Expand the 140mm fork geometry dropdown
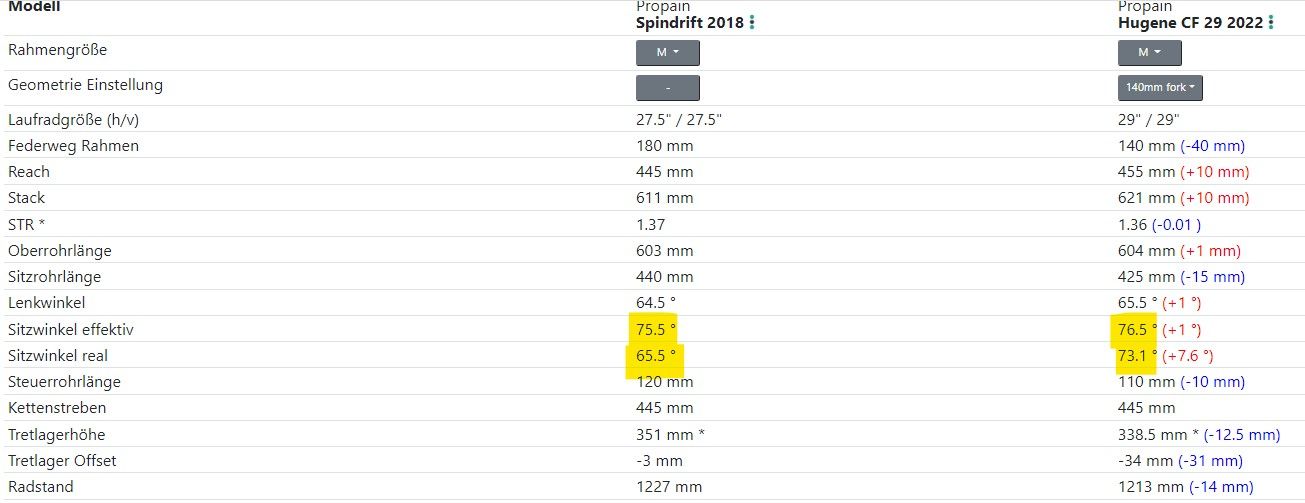The height and width of the screenshot is (503, 1305). coord(1160,88)
